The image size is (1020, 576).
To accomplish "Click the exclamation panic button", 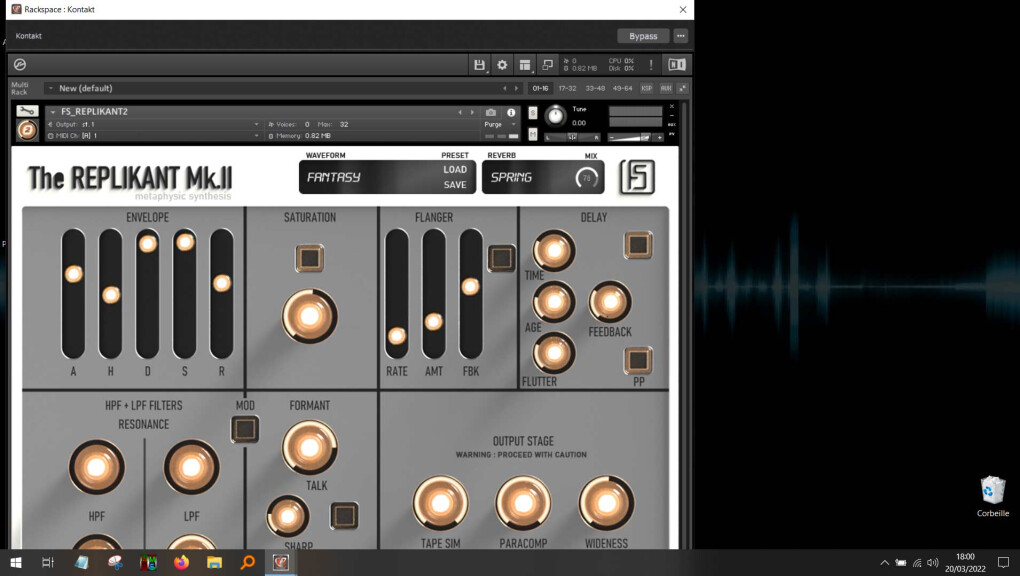I will (x=651, y=64).
